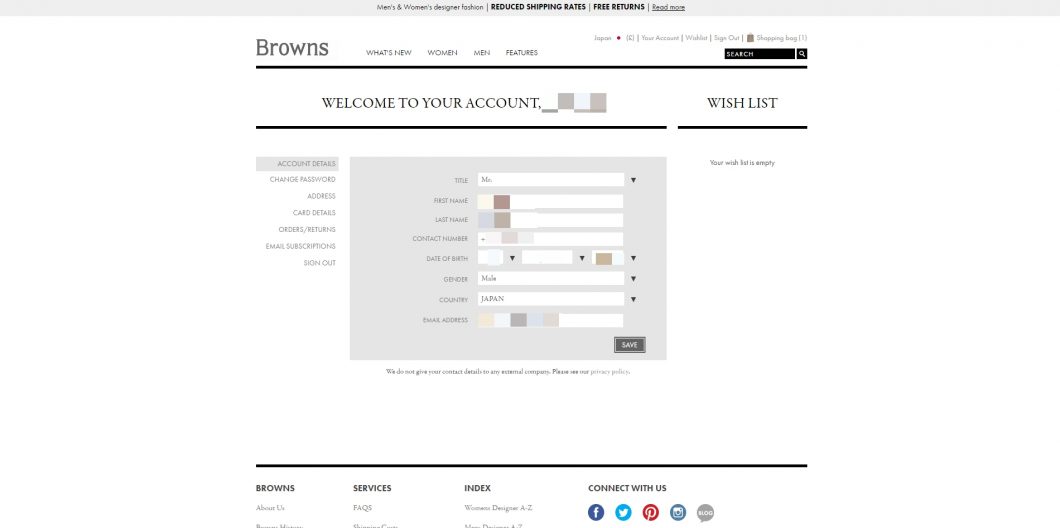Click Shopping bag (1) text link

(781, 38)
